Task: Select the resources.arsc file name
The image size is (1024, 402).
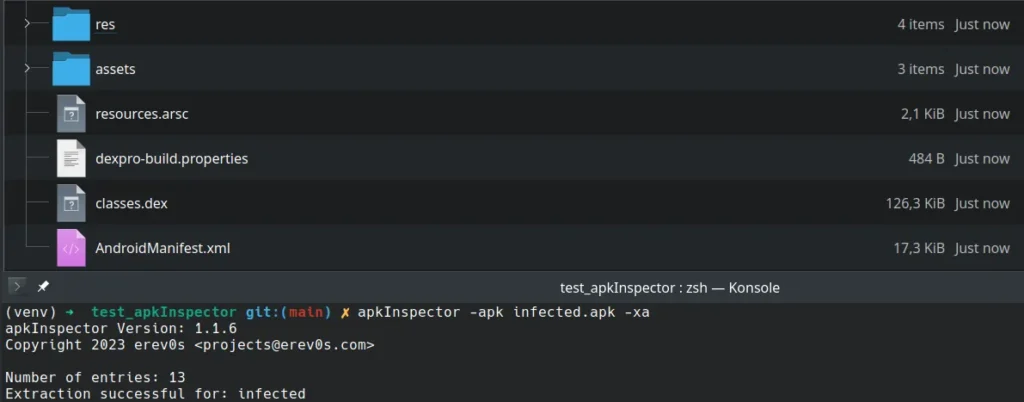Action: pos(142,114)
